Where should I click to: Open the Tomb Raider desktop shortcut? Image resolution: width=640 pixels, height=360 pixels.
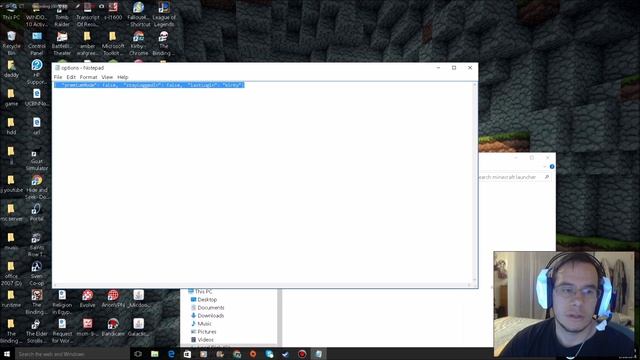coord(62,14)
